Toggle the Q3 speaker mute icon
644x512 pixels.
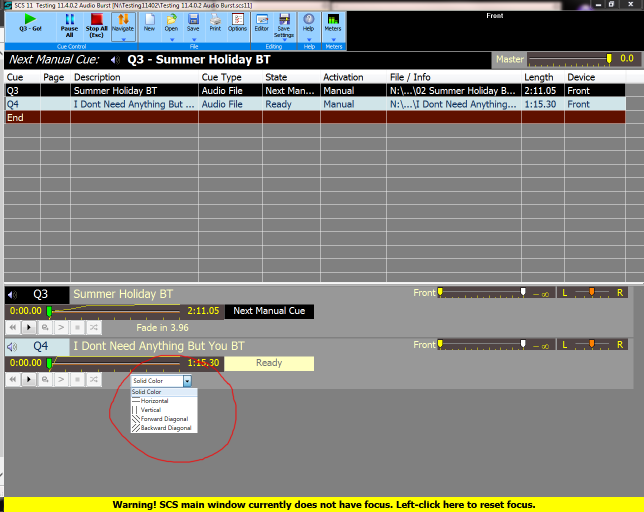(13, 295)
